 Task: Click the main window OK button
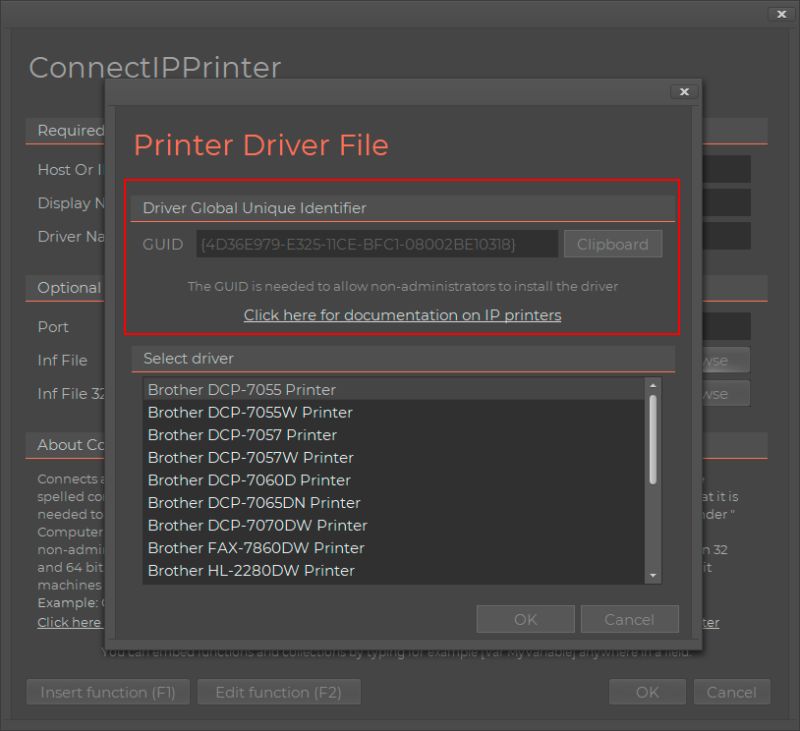point(647,692)
